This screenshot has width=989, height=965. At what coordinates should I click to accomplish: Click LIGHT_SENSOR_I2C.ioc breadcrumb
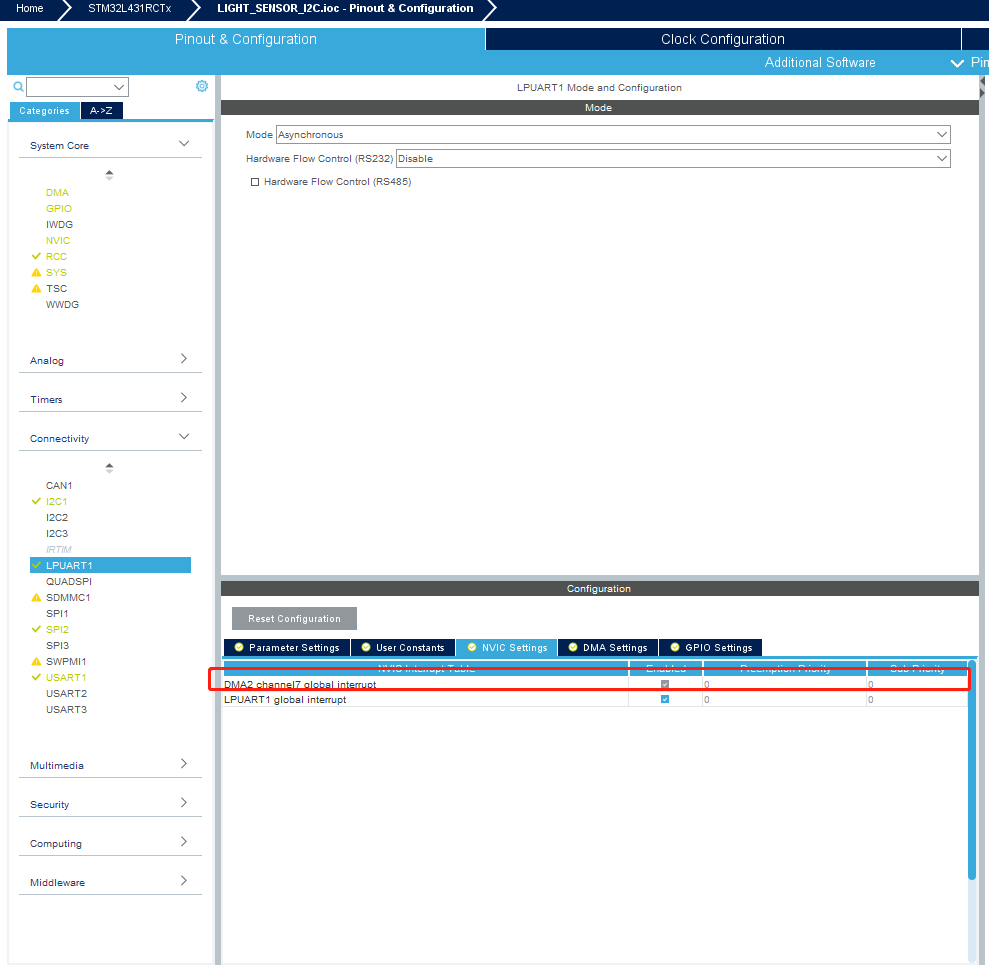(x=345, y=8)
